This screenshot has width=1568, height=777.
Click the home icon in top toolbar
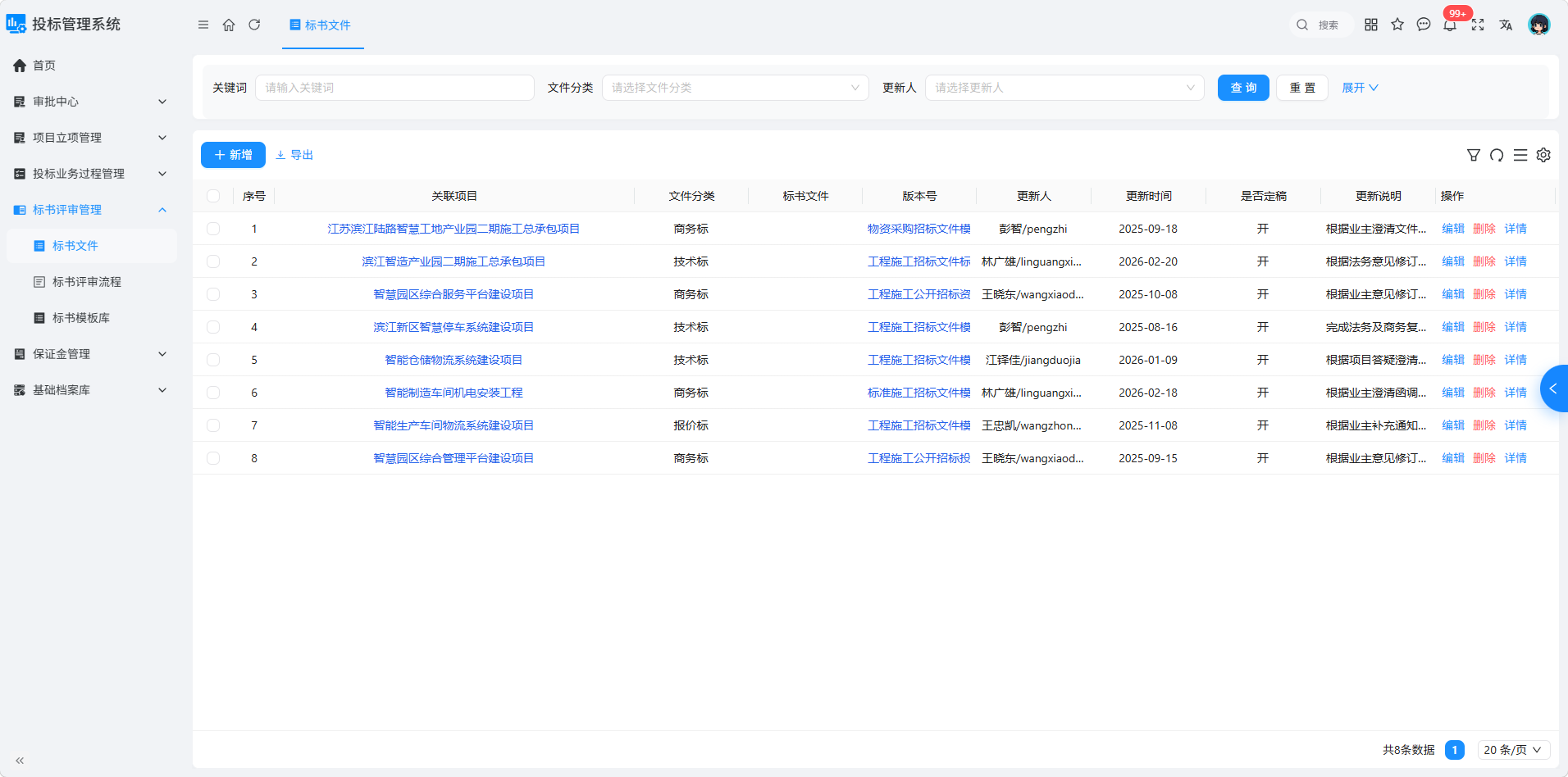click(229, 25)
